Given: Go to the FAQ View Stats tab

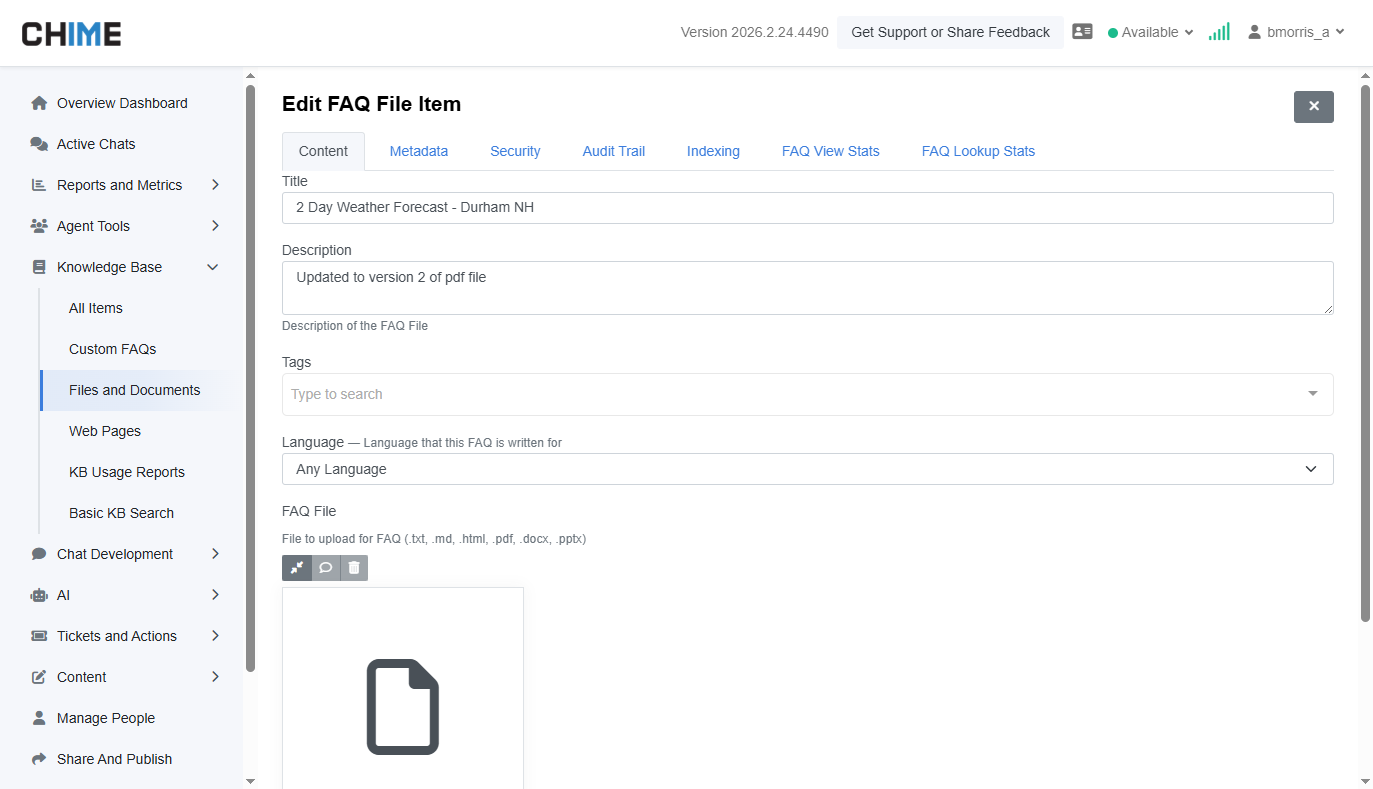Looking at the screenshot, I should tap(830, 152).
